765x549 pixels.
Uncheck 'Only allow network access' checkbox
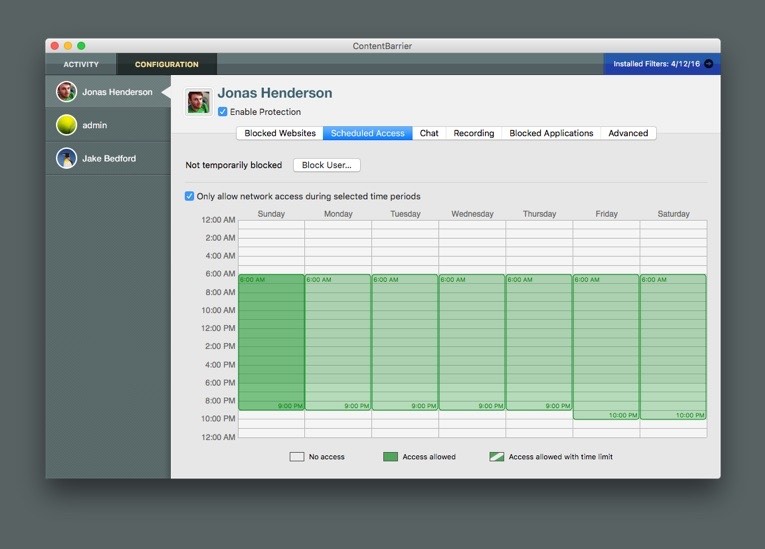pos(190,196)
